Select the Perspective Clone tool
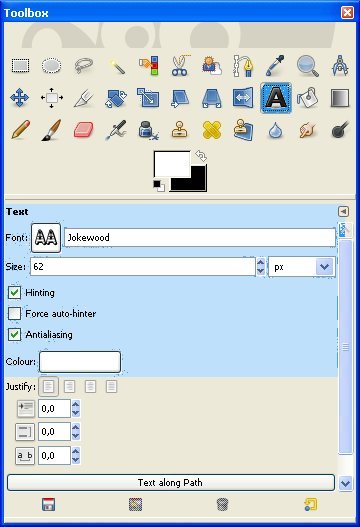Screen dimensions: 360x527 [x=243, y=130]
